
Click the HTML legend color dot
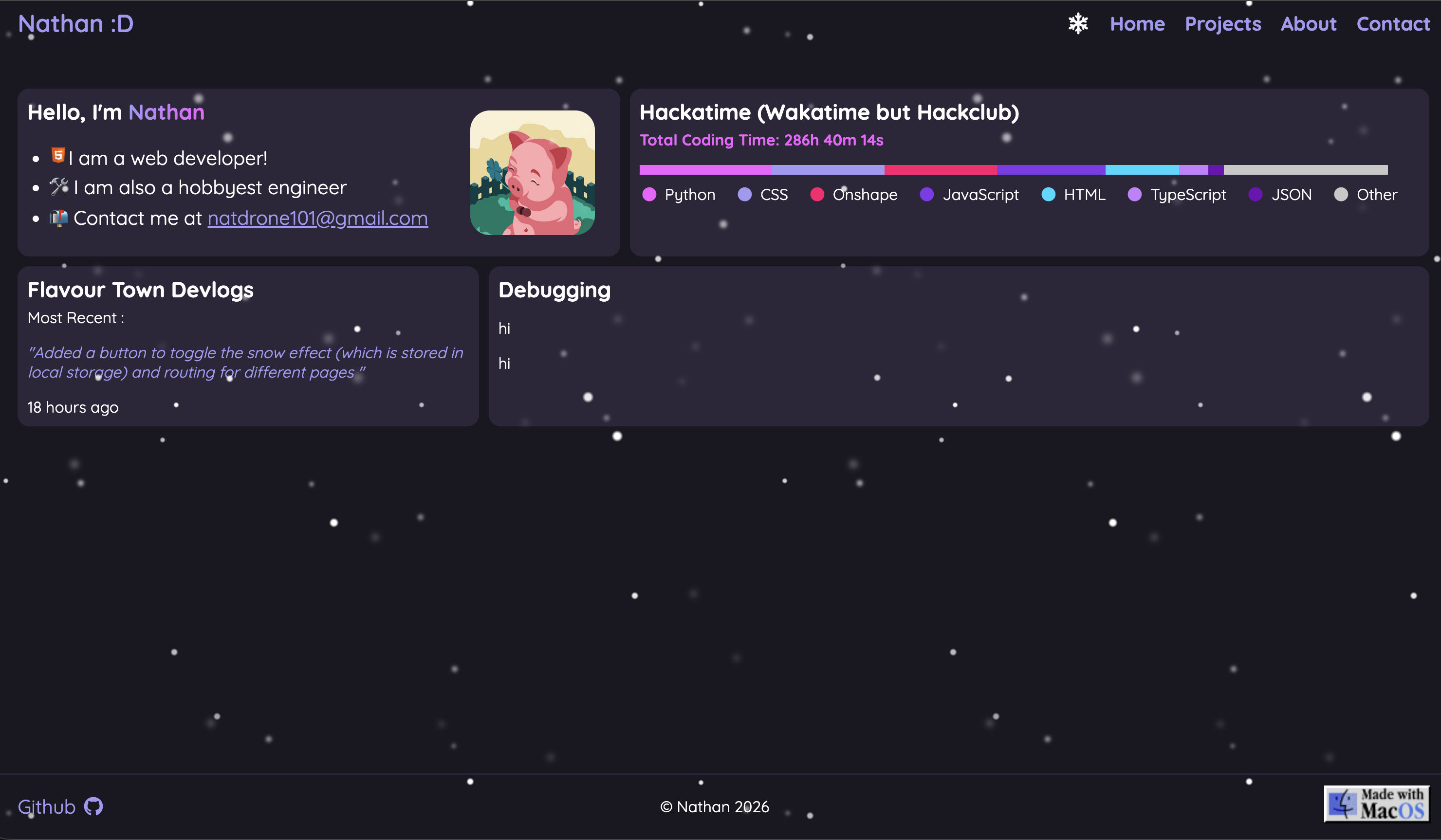coord(1048,194)
